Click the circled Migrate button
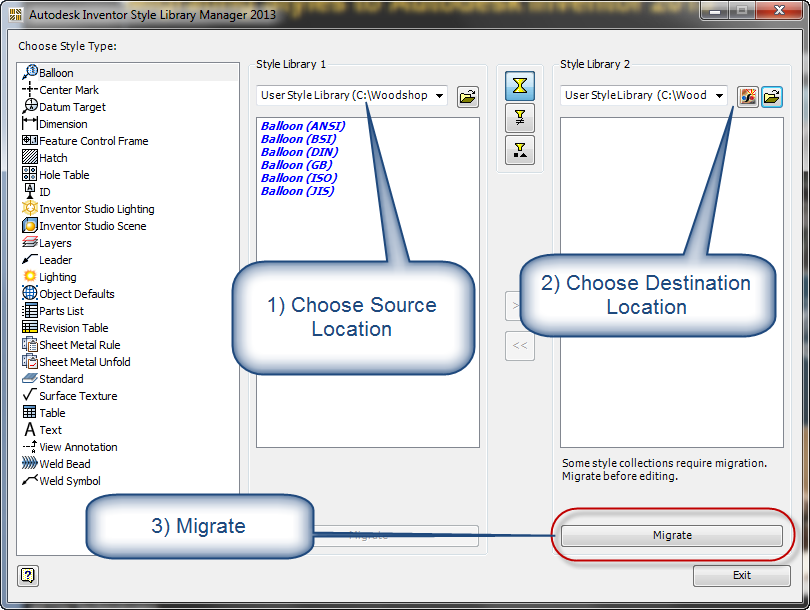 coord(672,535)
